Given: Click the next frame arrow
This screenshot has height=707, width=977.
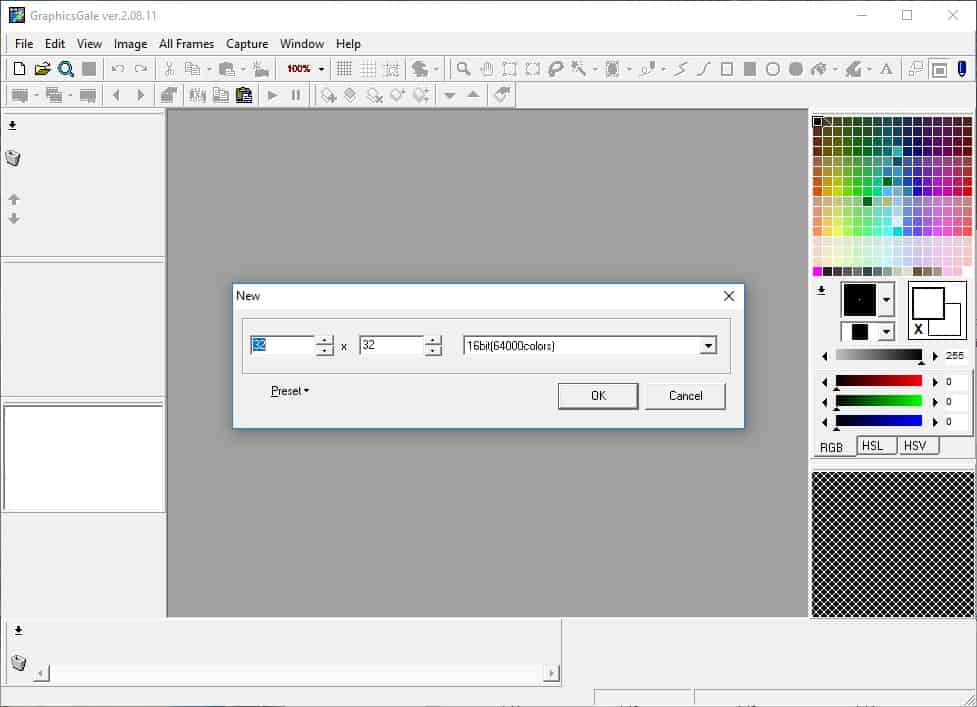Looking at the screenshot, I should [x=140, y=95].
